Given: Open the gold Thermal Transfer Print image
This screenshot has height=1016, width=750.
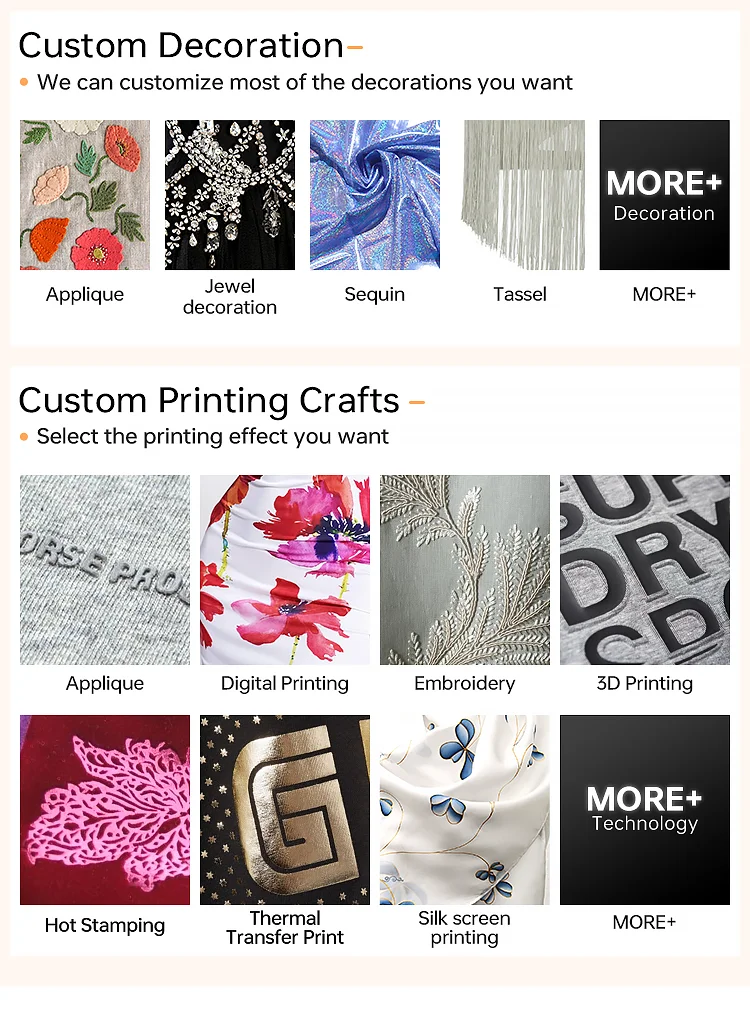Looking at the screenshot, I should pyautogui.click(x=285, y=810).
